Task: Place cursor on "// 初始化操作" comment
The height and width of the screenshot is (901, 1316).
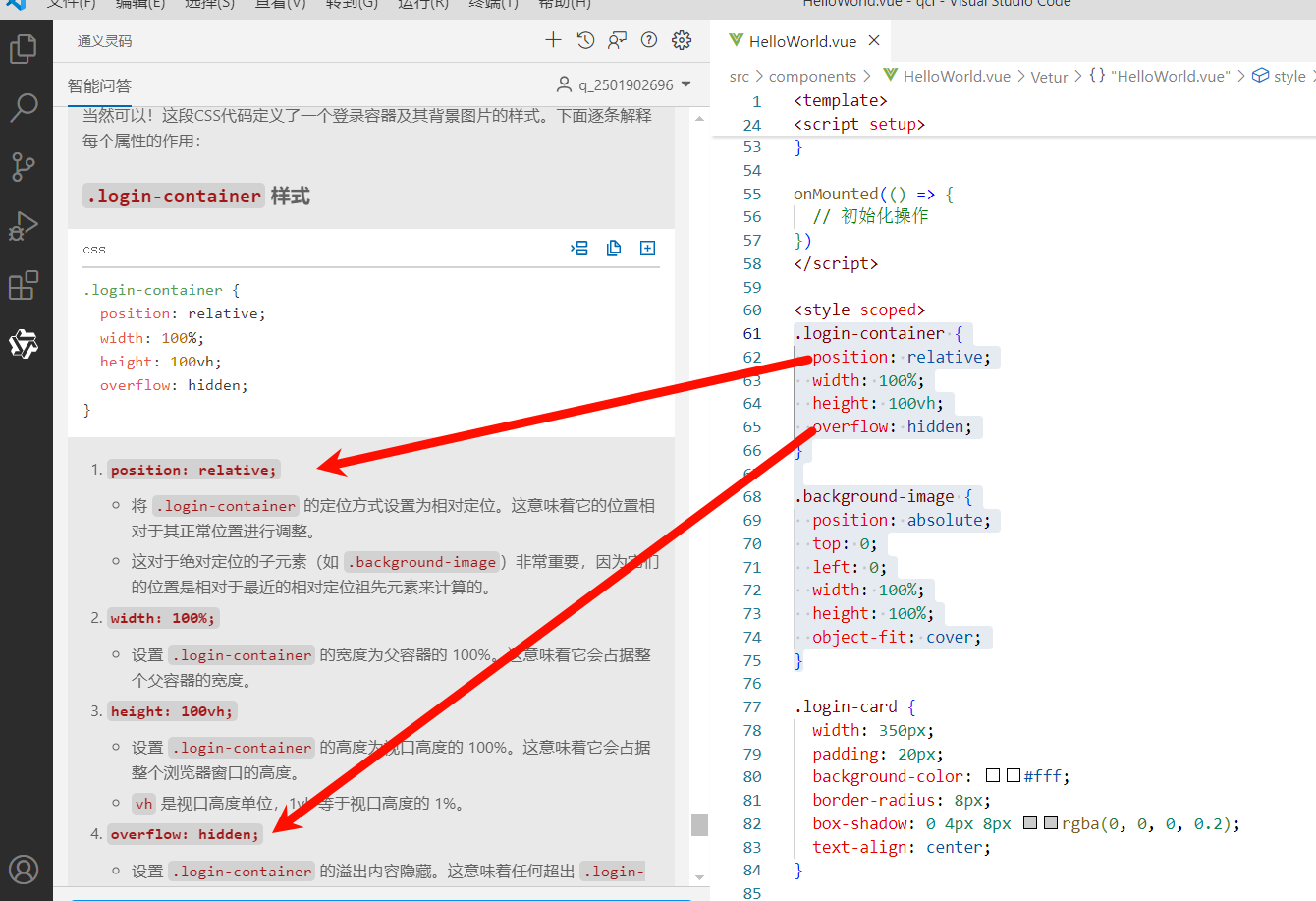Action: coord(870,216)
